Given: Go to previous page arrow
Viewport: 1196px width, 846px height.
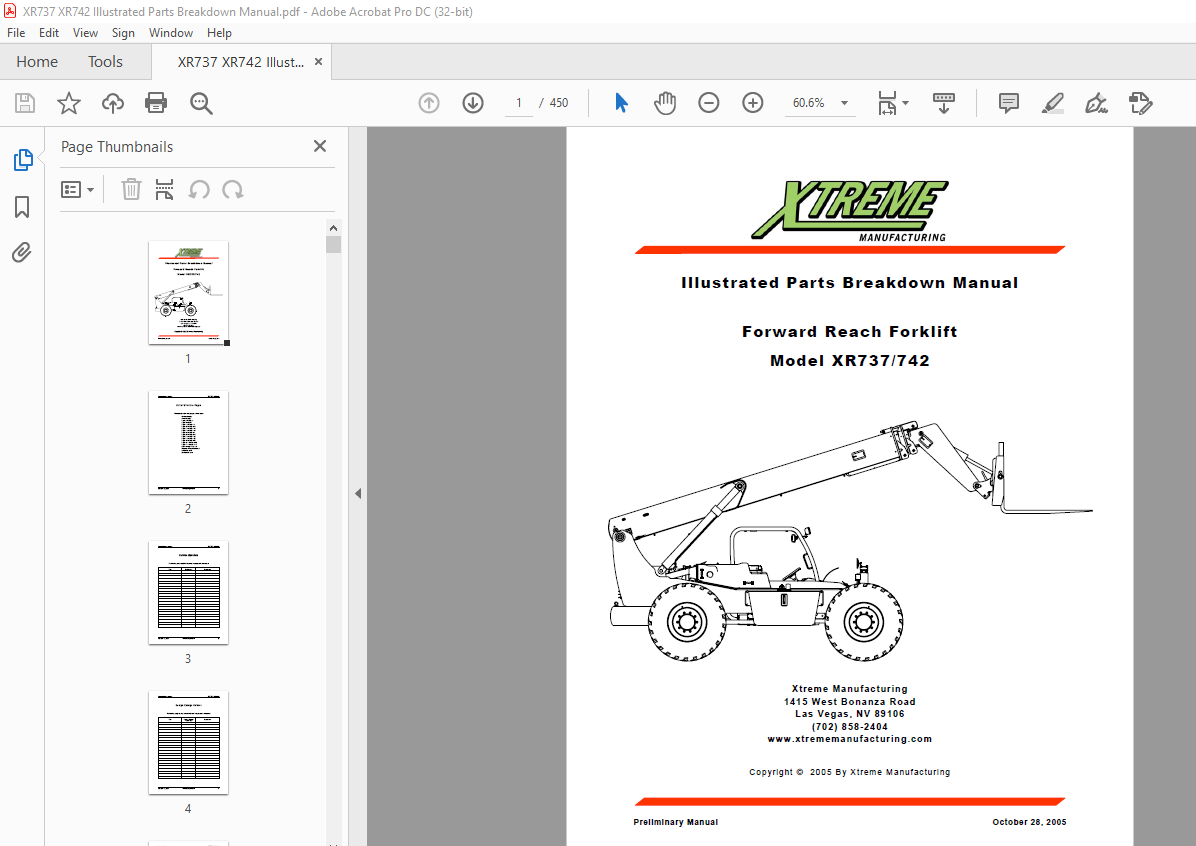Looking at the screenshot, I should click(429, 103).
